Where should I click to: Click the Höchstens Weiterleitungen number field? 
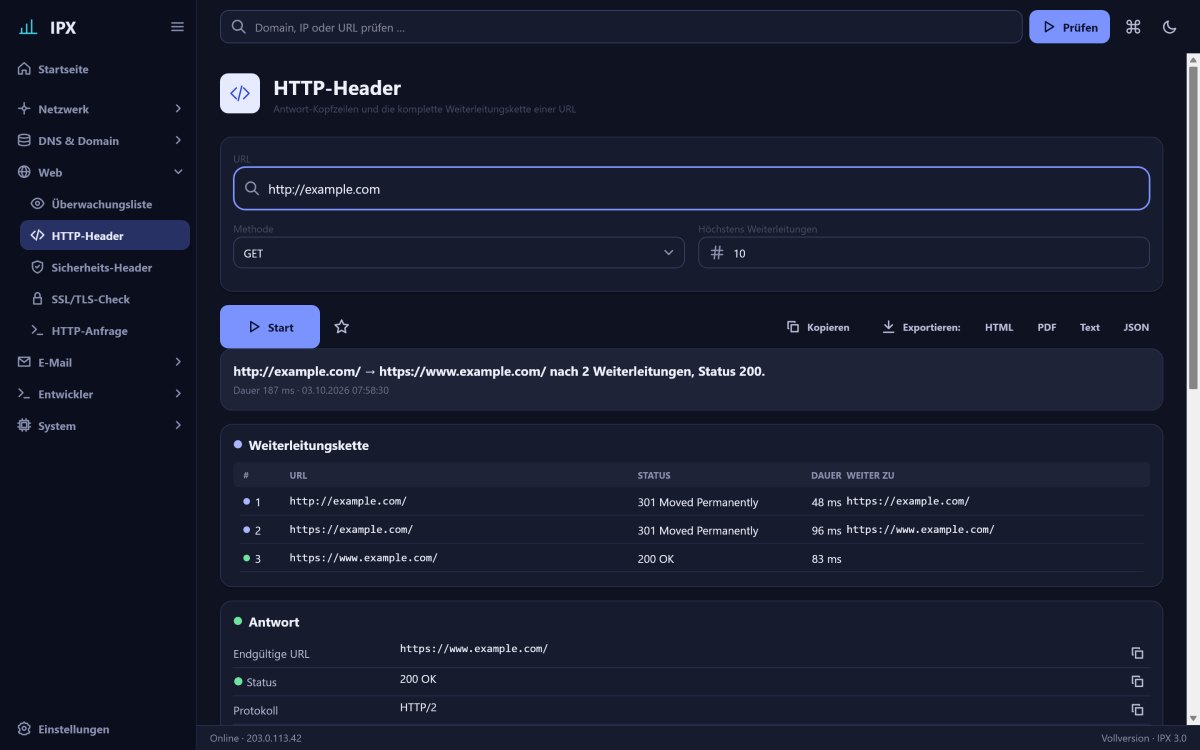point(924,253)
